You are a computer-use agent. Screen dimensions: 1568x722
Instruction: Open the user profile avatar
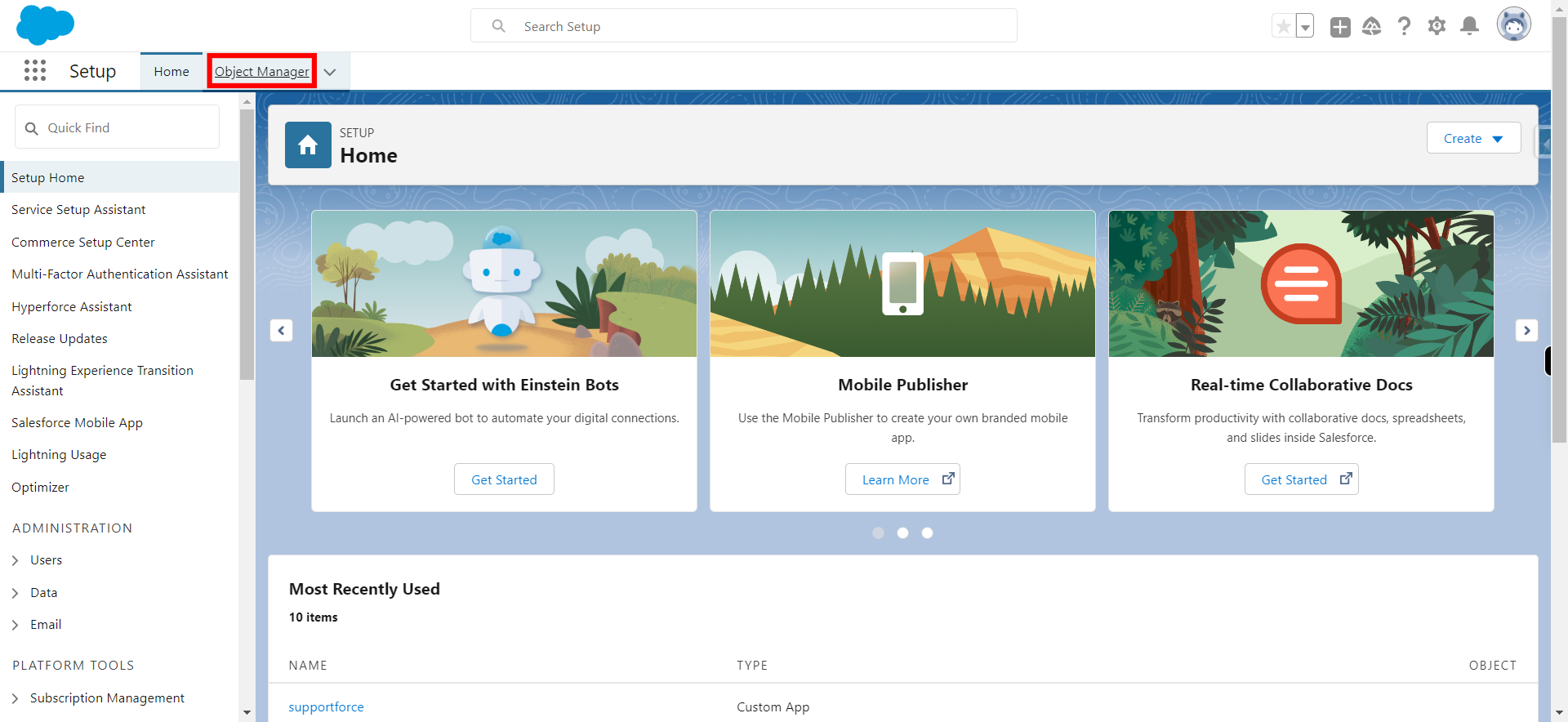(x=1514, y=25)
